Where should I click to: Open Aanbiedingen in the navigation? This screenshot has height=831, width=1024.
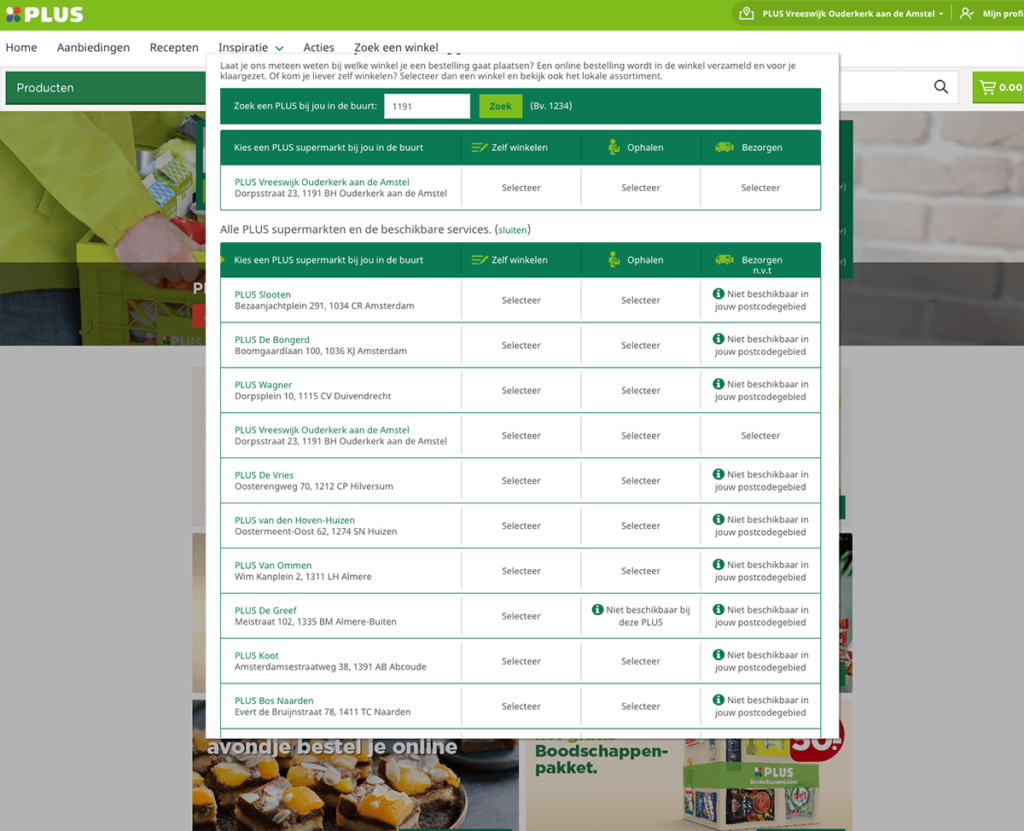pyautogui.click(x=93, y=48)
